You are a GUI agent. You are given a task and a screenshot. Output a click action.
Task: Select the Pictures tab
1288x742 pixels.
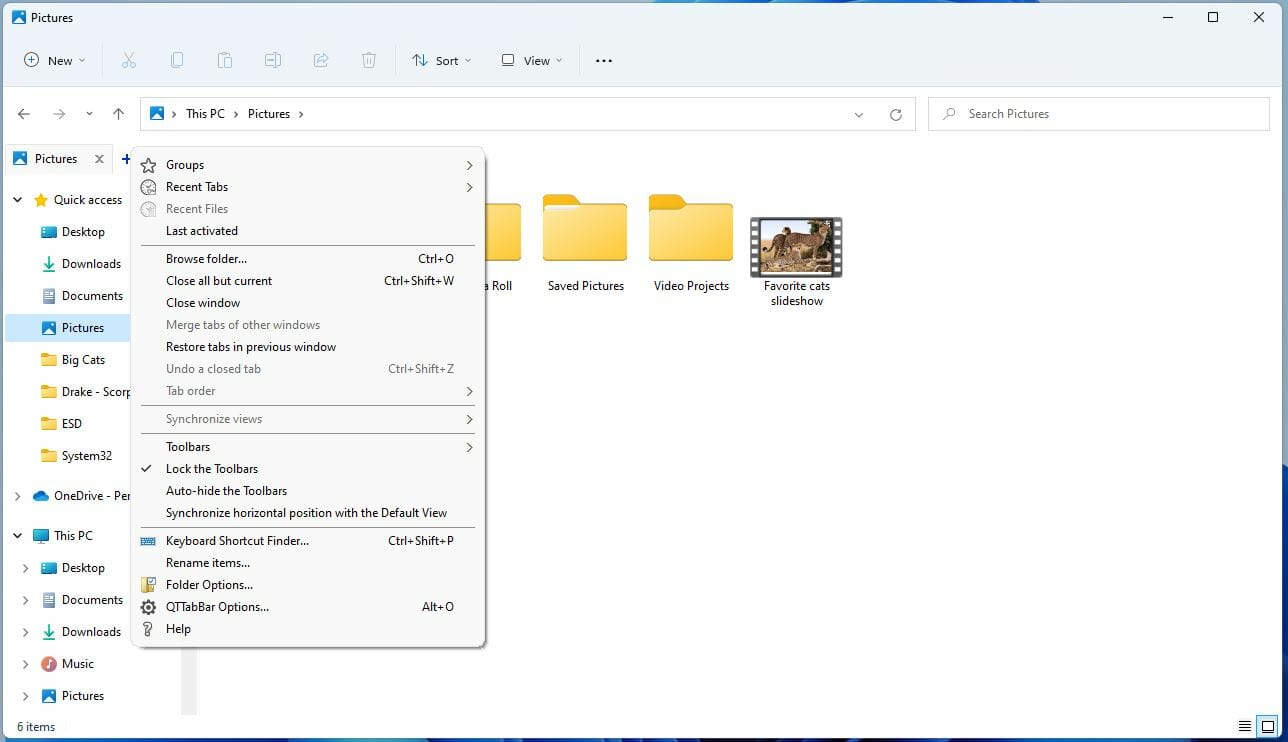click(55, 158)
